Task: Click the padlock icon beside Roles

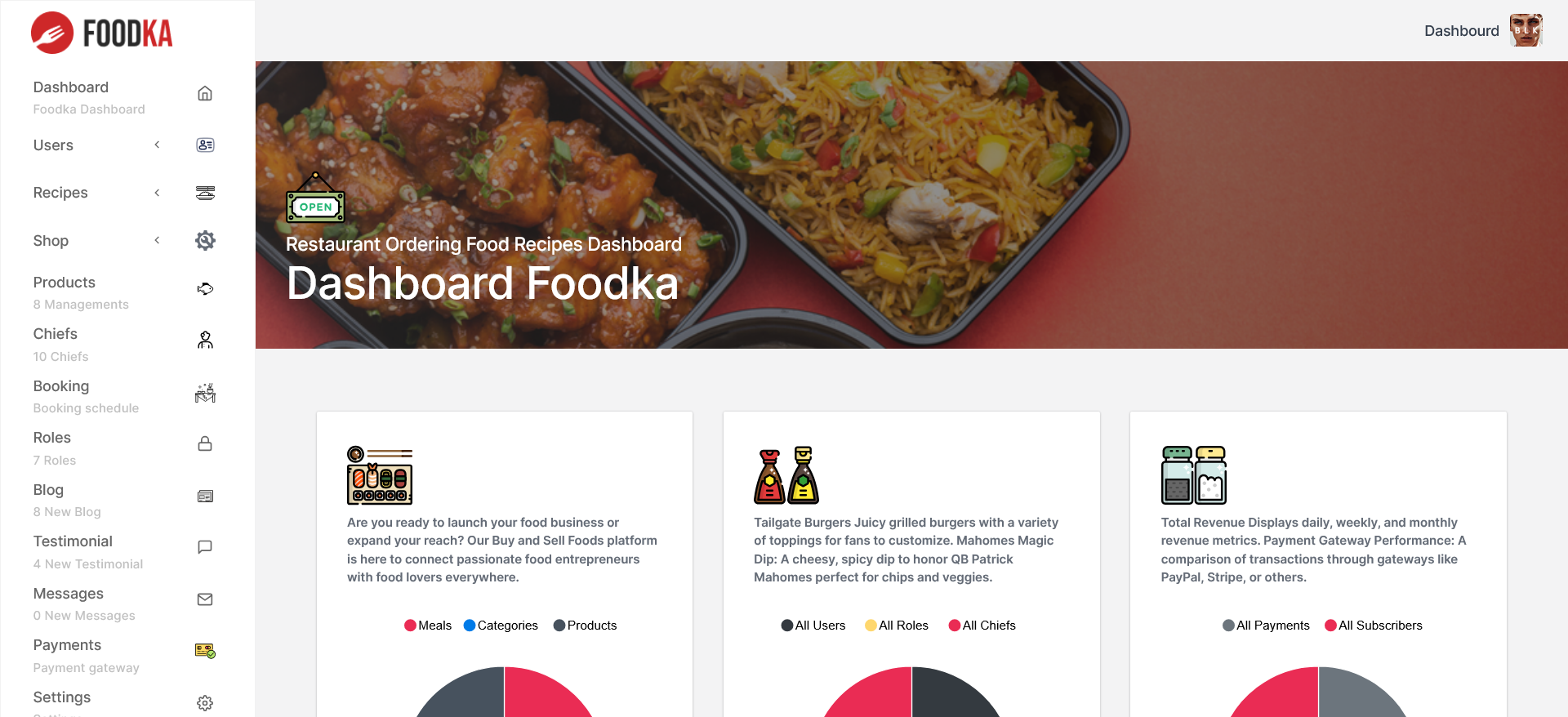Action: [x=205, y=444]
